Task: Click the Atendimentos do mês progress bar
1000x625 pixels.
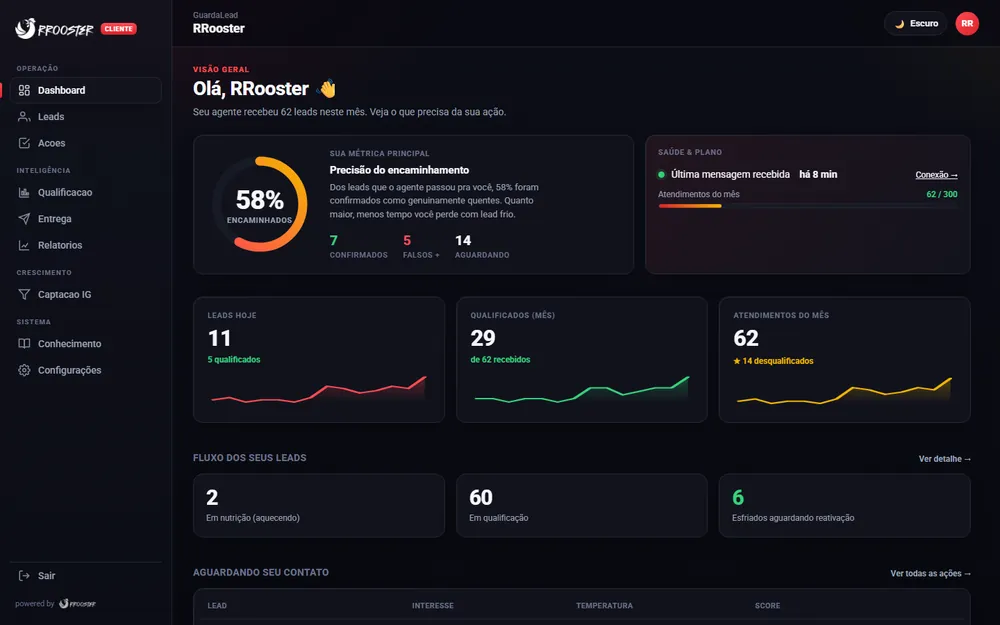Action: (807, 206)
